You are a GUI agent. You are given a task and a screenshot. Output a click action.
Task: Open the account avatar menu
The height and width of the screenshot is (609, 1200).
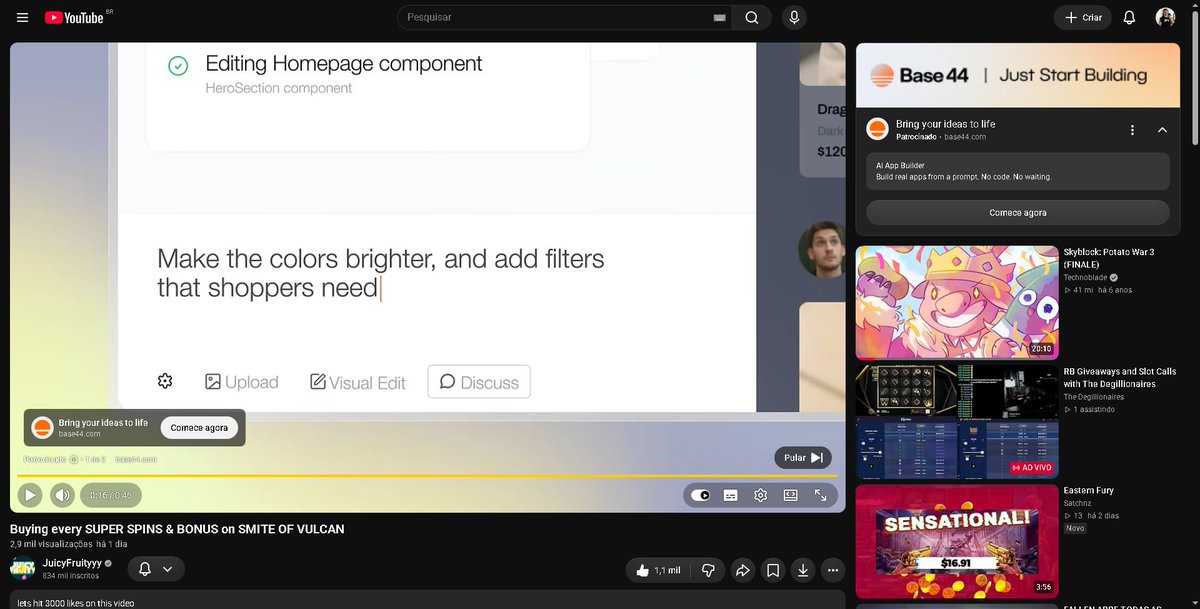click(x=1165, y=17)
